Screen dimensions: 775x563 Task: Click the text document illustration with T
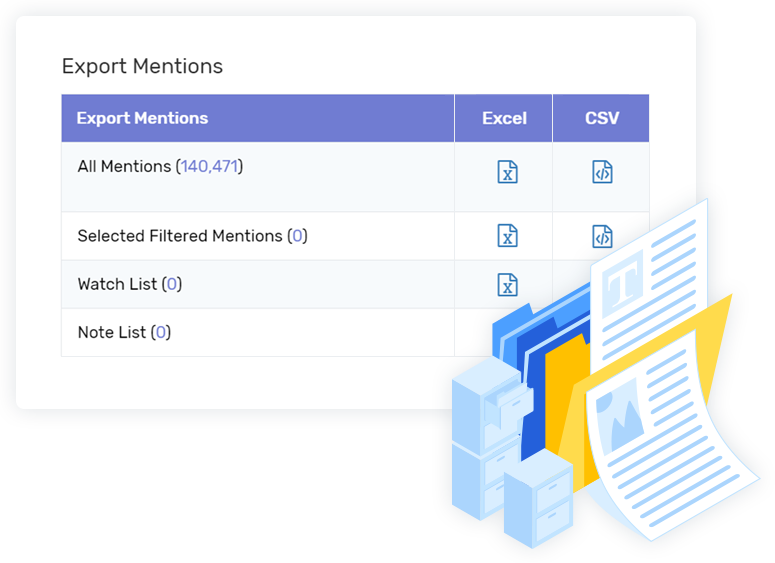(x=650, y=282)
